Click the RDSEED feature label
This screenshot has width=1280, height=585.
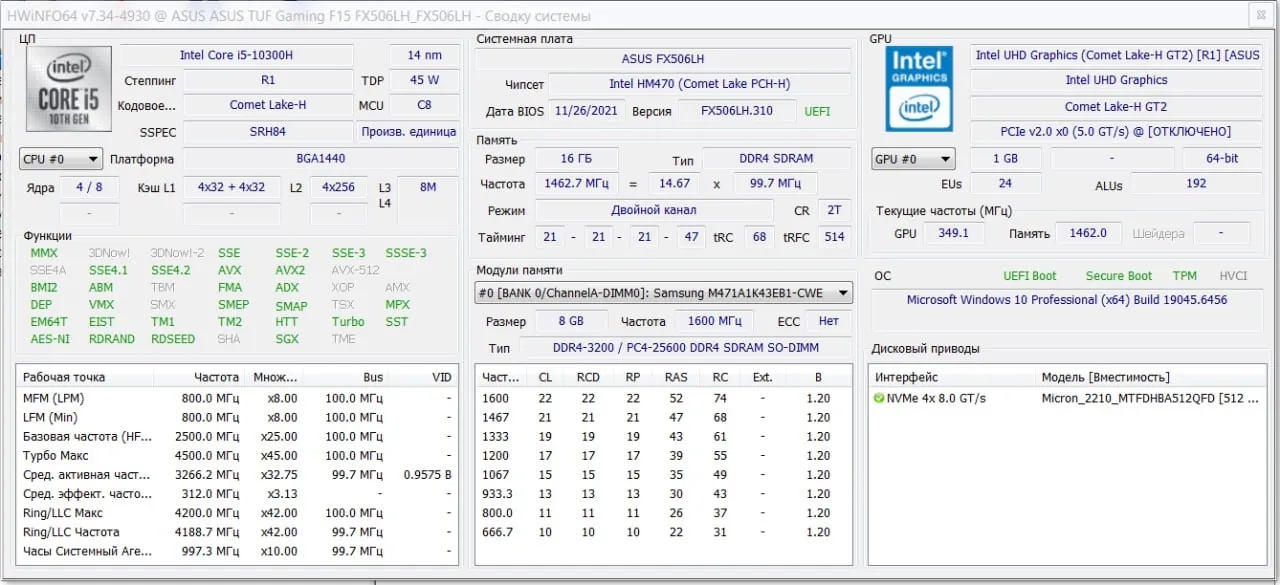tap(173, 339)
